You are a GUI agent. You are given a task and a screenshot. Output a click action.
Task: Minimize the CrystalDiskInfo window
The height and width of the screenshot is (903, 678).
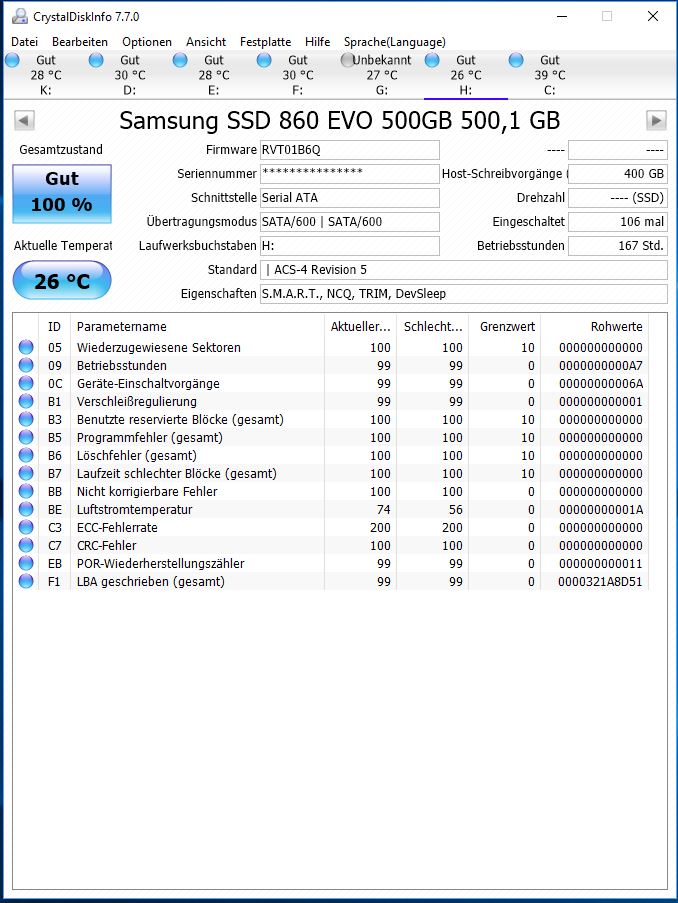[562, 16]
